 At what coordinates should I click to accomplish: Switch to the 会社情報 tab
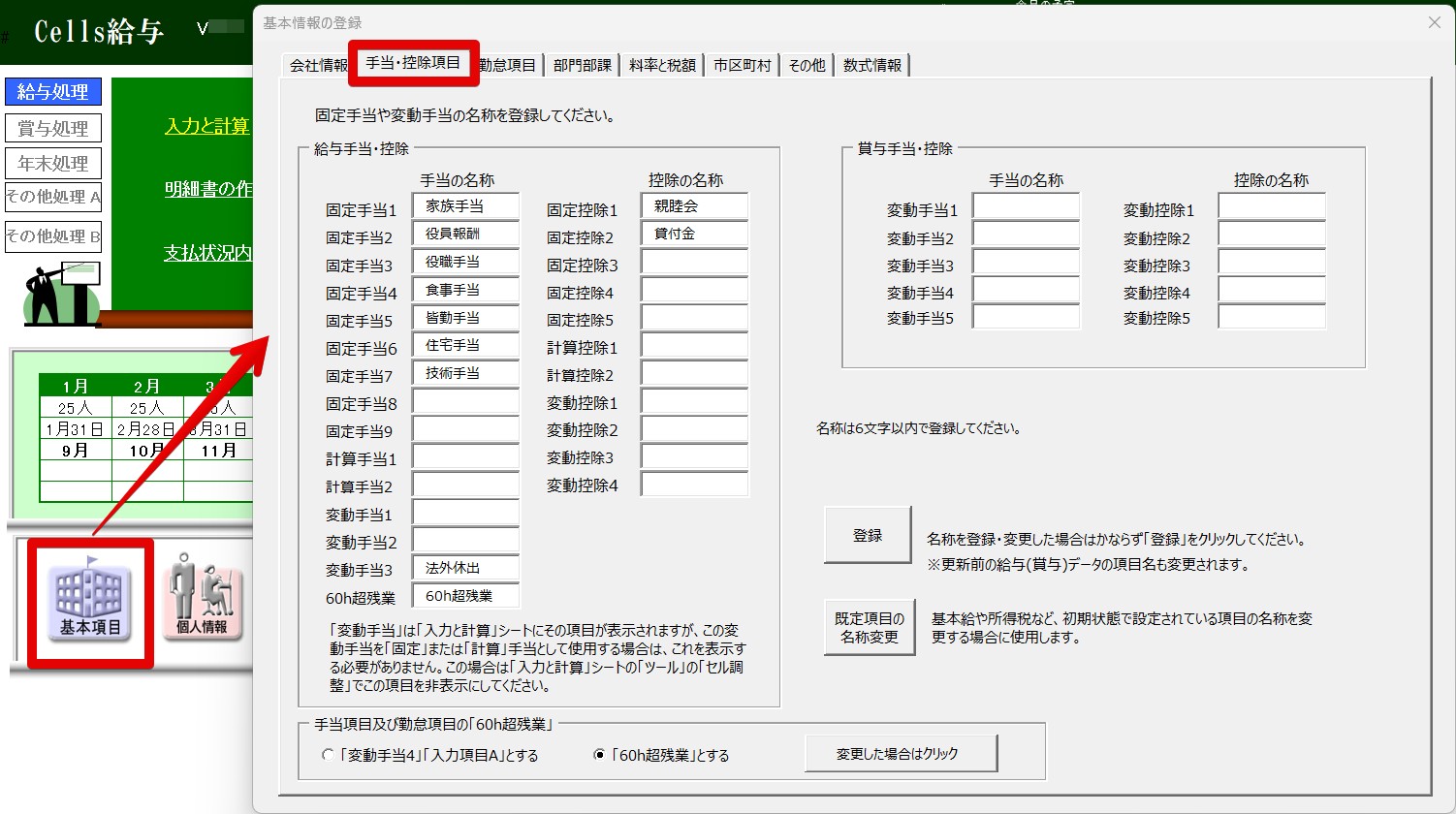coord(318,65)
